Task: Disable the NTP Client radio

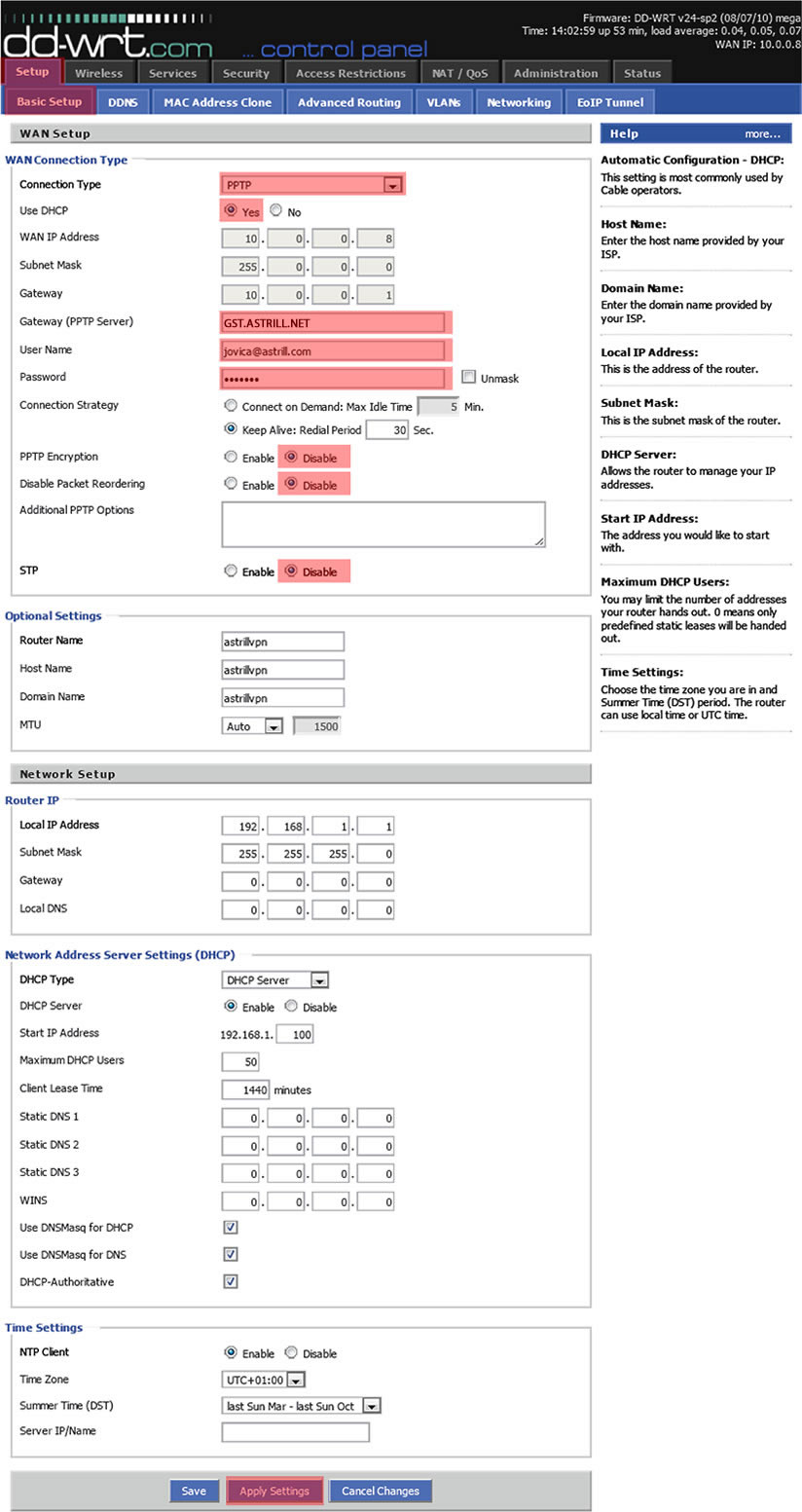Action: click(290, 1353)
